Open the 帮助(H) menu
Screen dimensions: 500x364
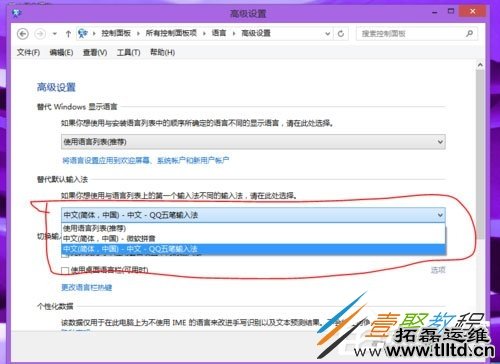[x=162, y=52]
